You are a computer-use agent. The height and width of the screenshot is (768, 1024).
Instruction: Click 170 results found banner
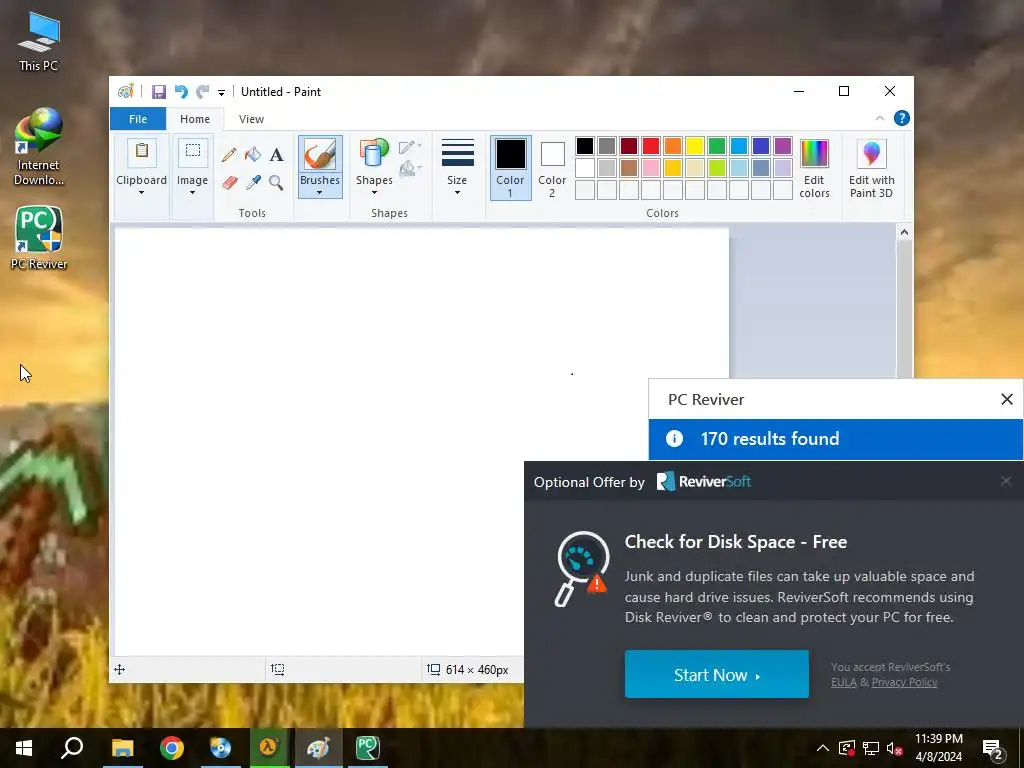[835, 439]
